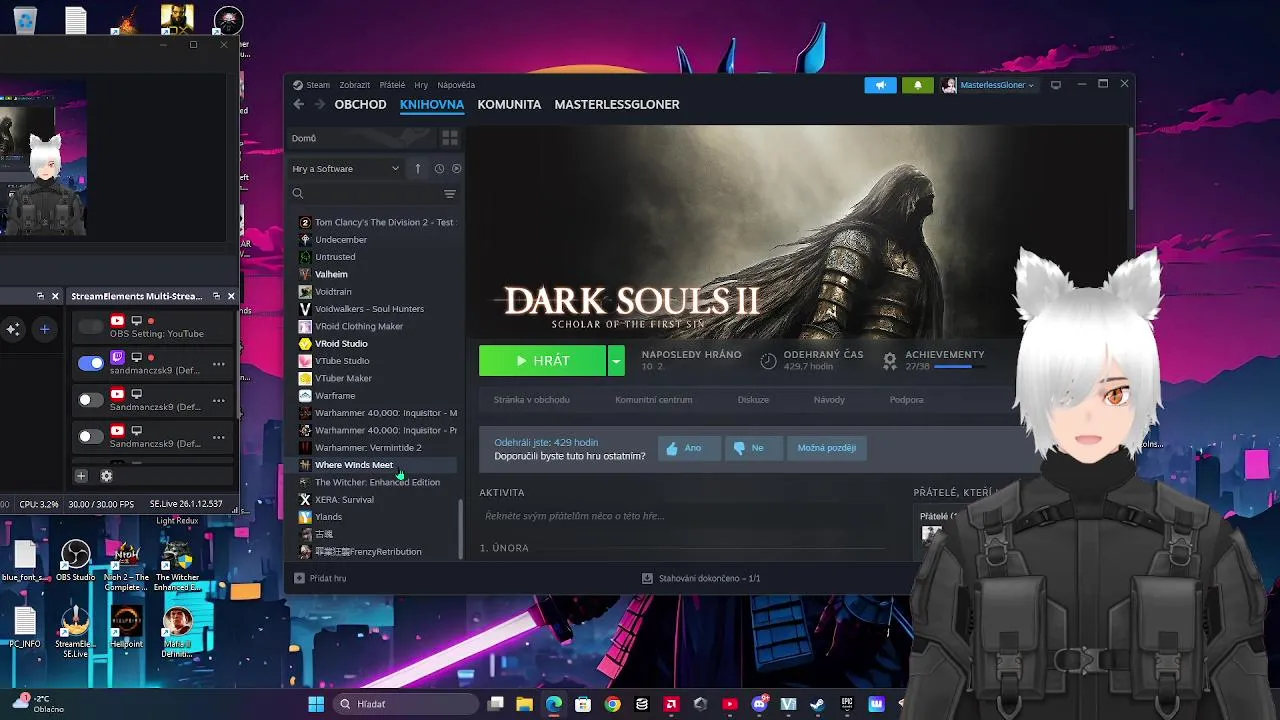Sort library by the up arrow icon
This screenshot has height=720, width=1280.
pyautogui.click(x=418, y=169)
